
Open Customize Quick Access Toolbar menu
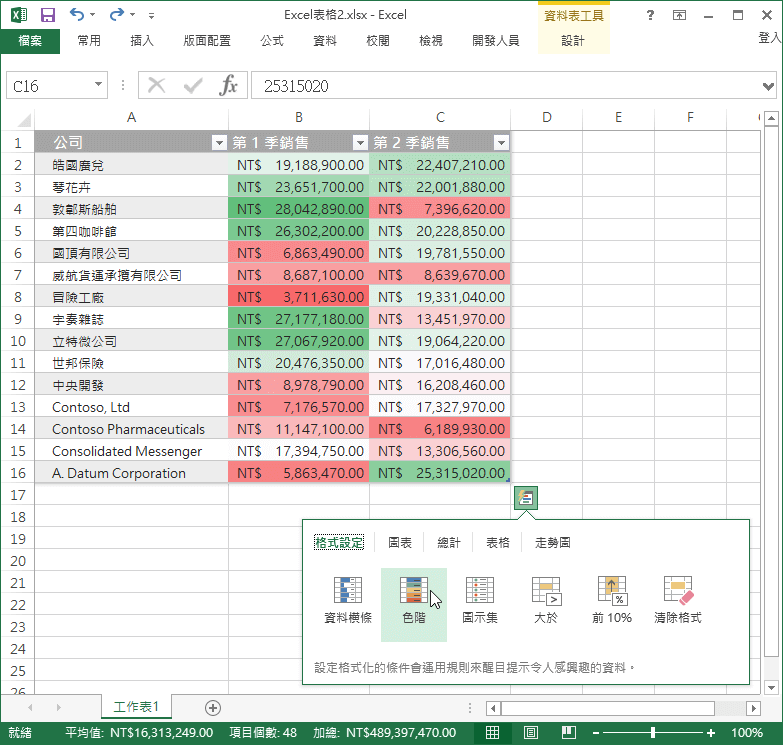click(x=151, y=16)
